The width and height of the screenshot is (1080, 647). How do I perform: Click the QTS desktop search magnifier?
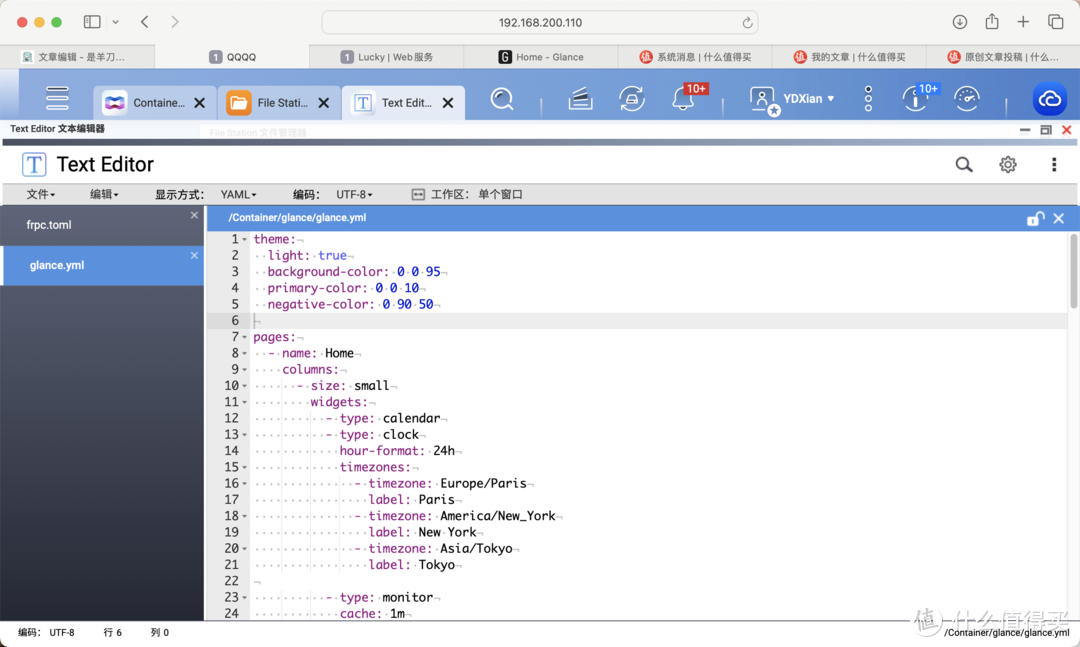click(502, 99)
